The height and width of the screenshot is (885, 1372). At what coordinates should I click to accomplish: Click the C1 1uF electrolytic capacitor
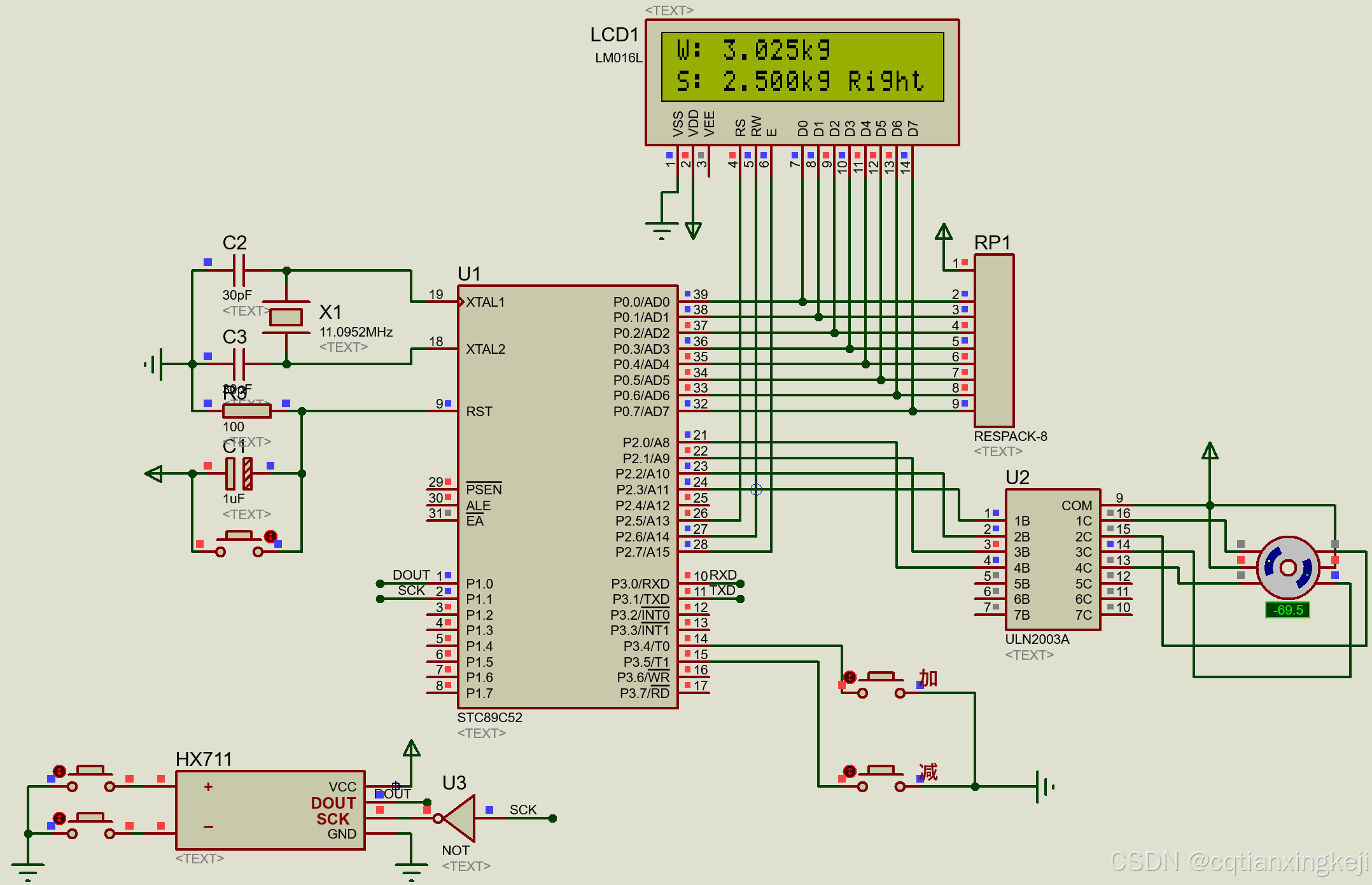239,473
